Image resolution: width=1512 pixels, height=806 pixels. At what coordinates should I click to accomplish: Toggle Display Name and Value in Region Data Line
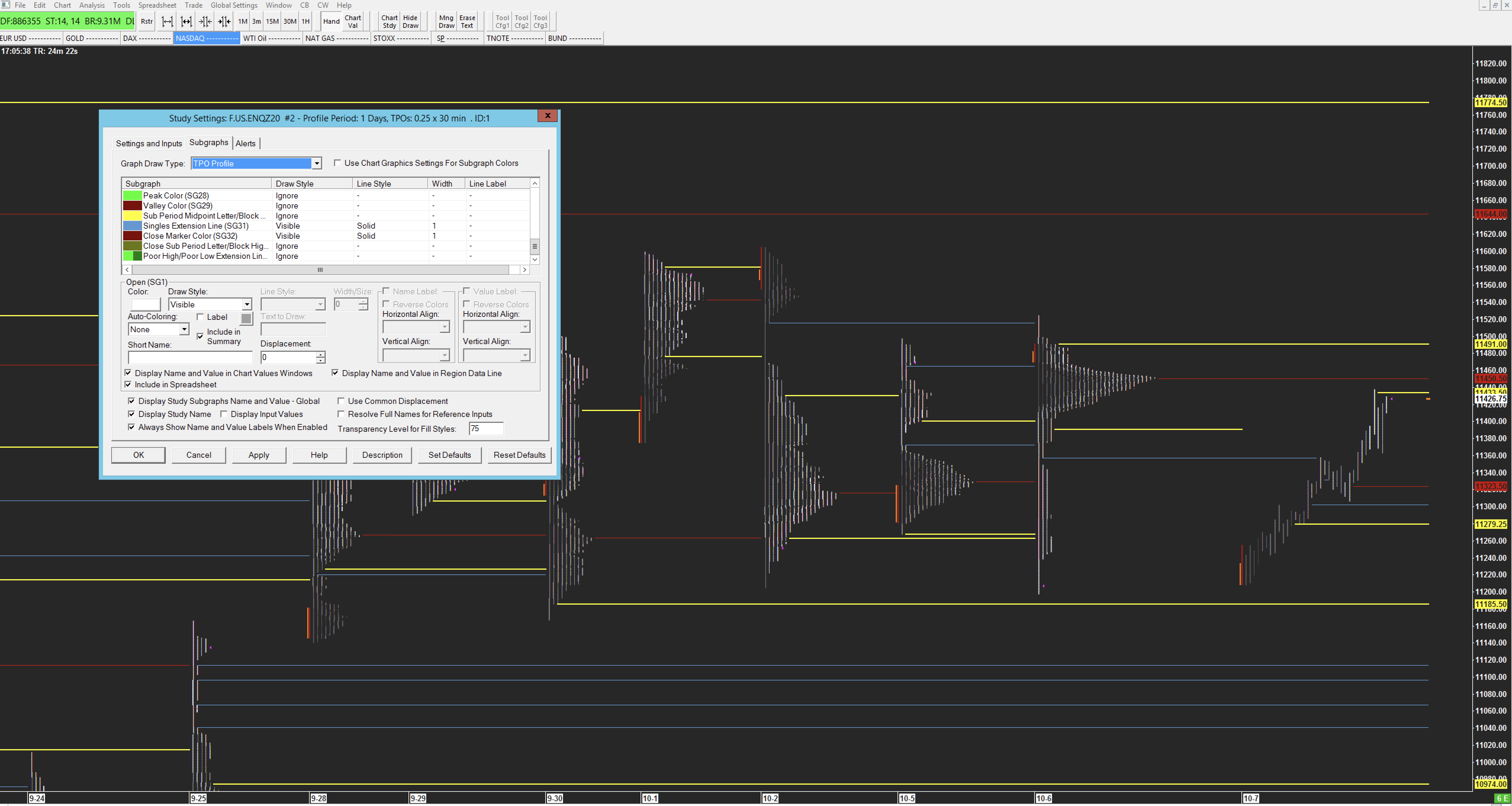point(335,373)
